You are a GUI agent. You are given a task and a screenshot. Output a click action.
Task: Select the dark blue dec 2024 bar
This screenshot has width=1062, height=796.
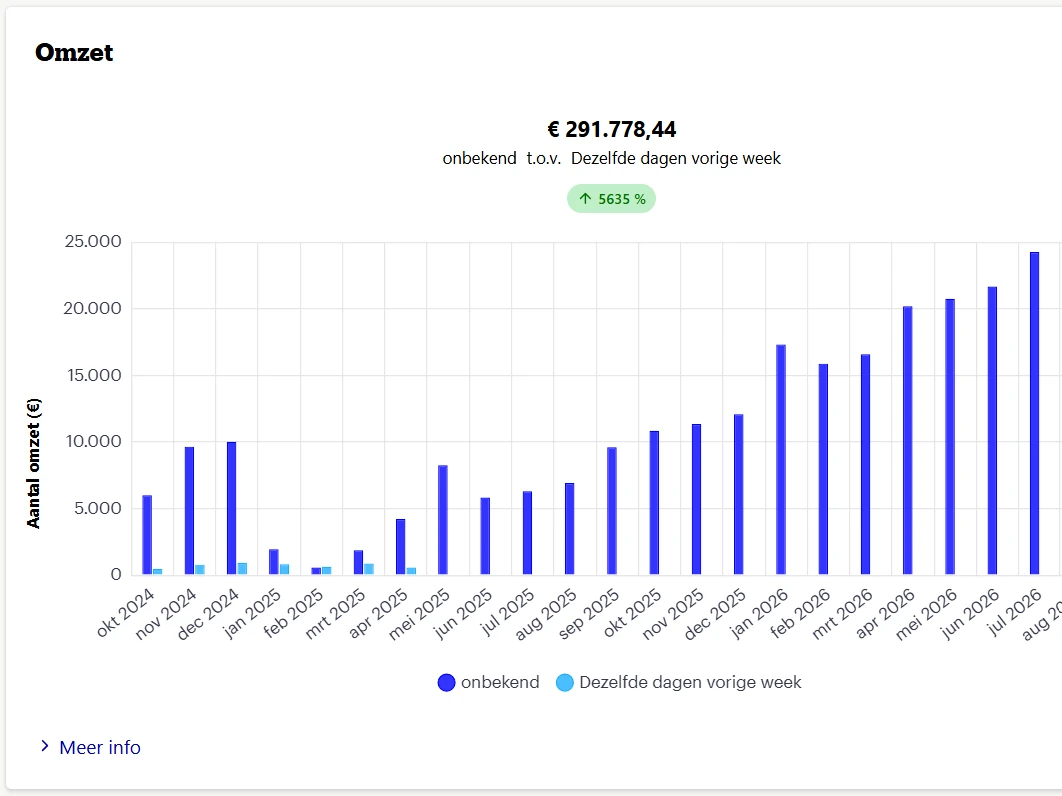[232, 508]
